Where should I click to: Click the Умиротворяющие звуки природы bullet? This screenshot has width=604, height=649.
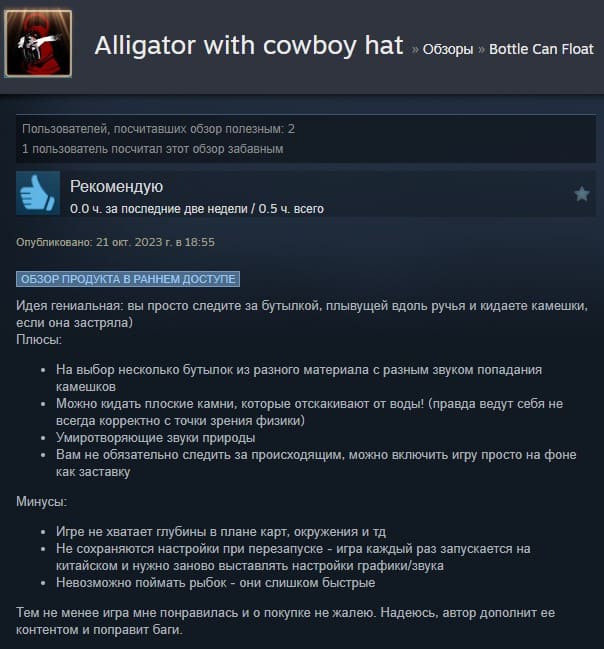click(156, 437)
